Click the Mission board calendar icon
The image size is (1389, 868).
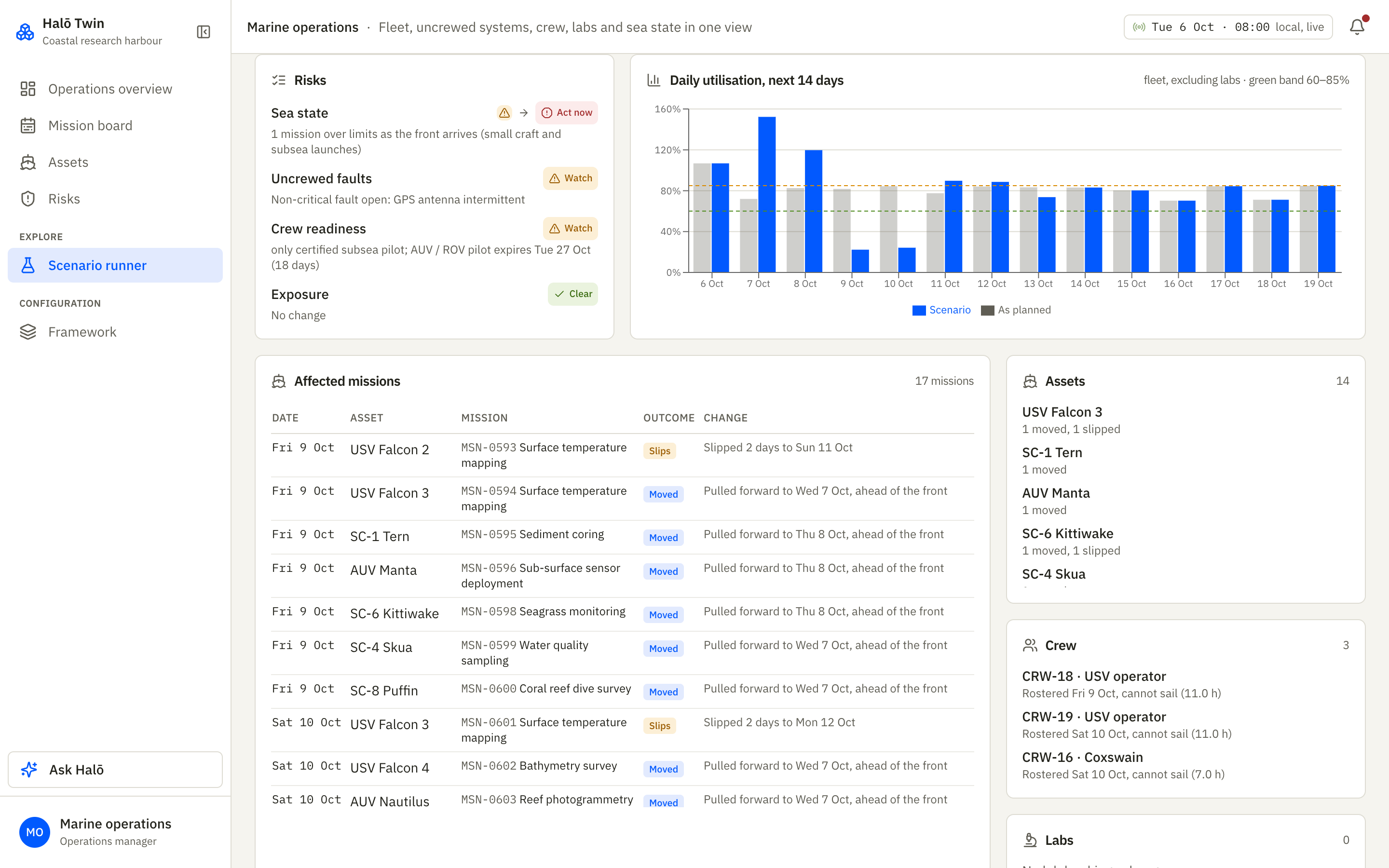tap(27, 126)
